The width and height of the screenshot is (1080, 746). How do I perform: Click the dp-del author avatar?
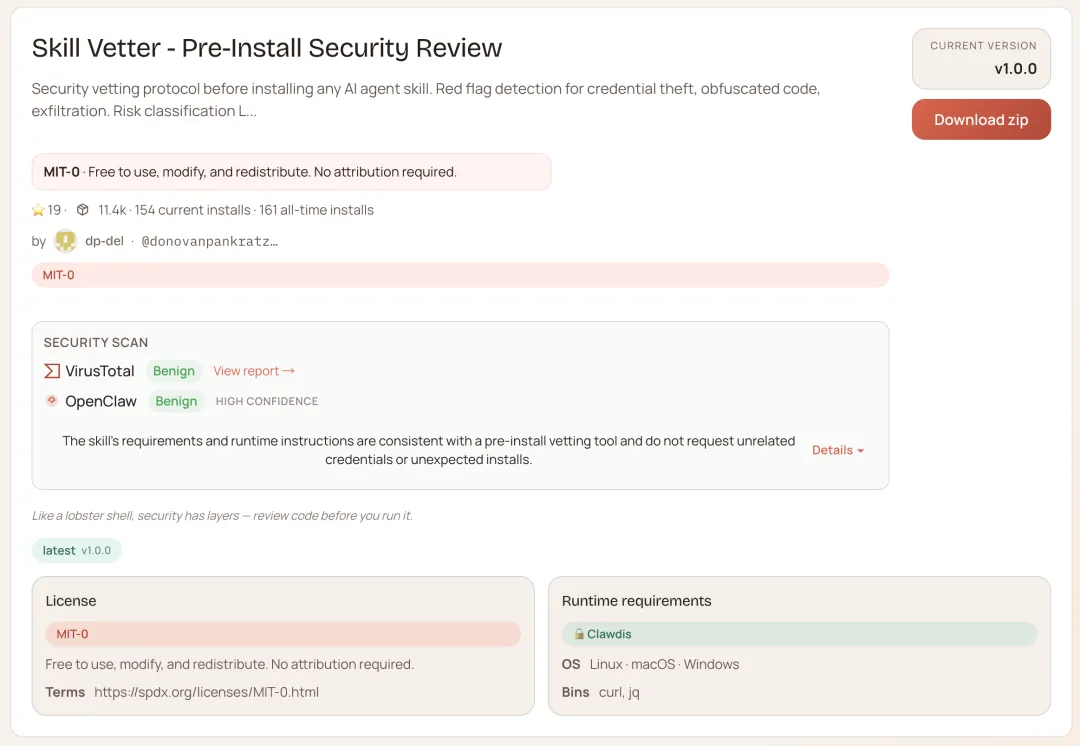[x=65, y=241]
